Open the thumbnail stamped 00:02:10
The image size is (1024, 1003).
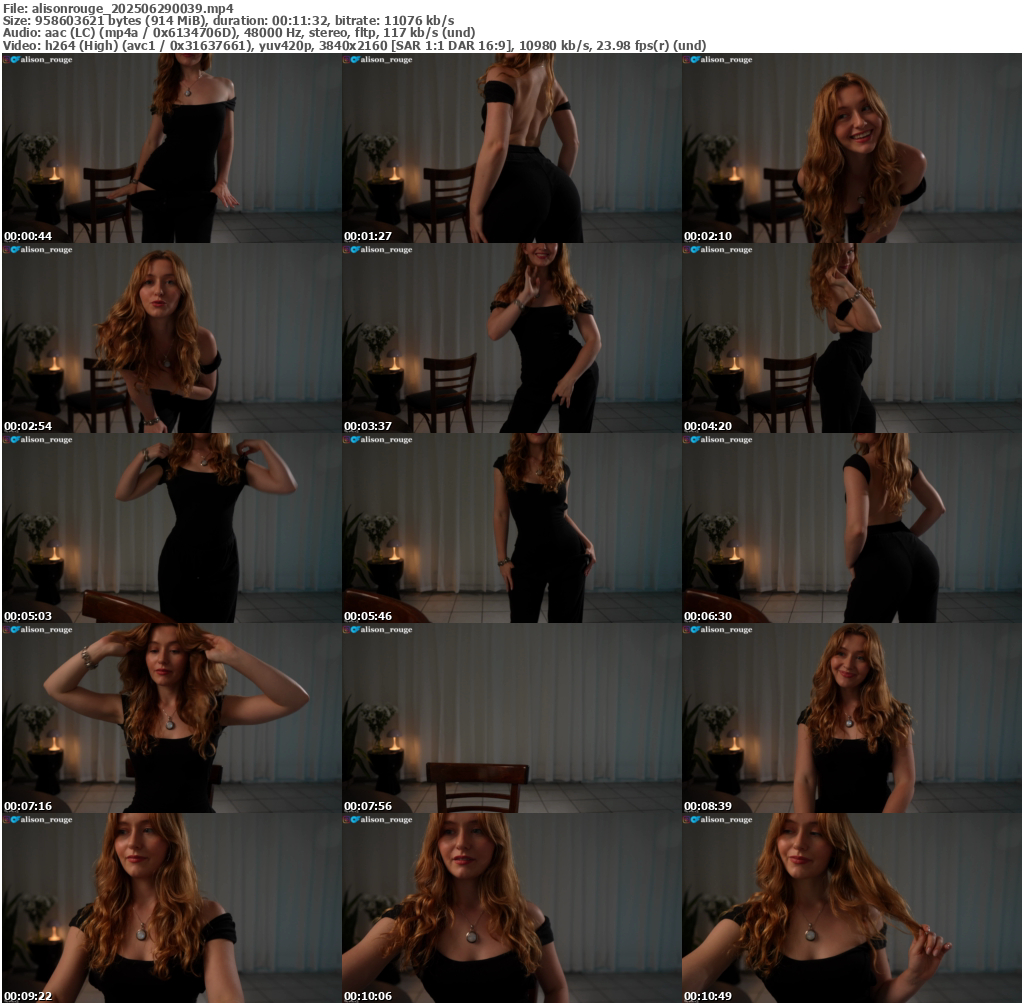(852, 148)
